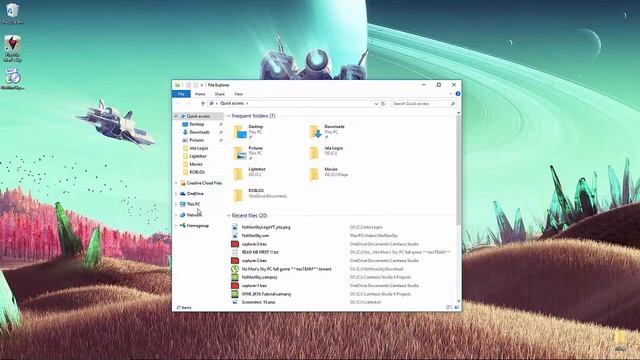Open the Jeta Logos folder tile
The width and height of the screenshot is (640, 360).
tap(327, 153)
